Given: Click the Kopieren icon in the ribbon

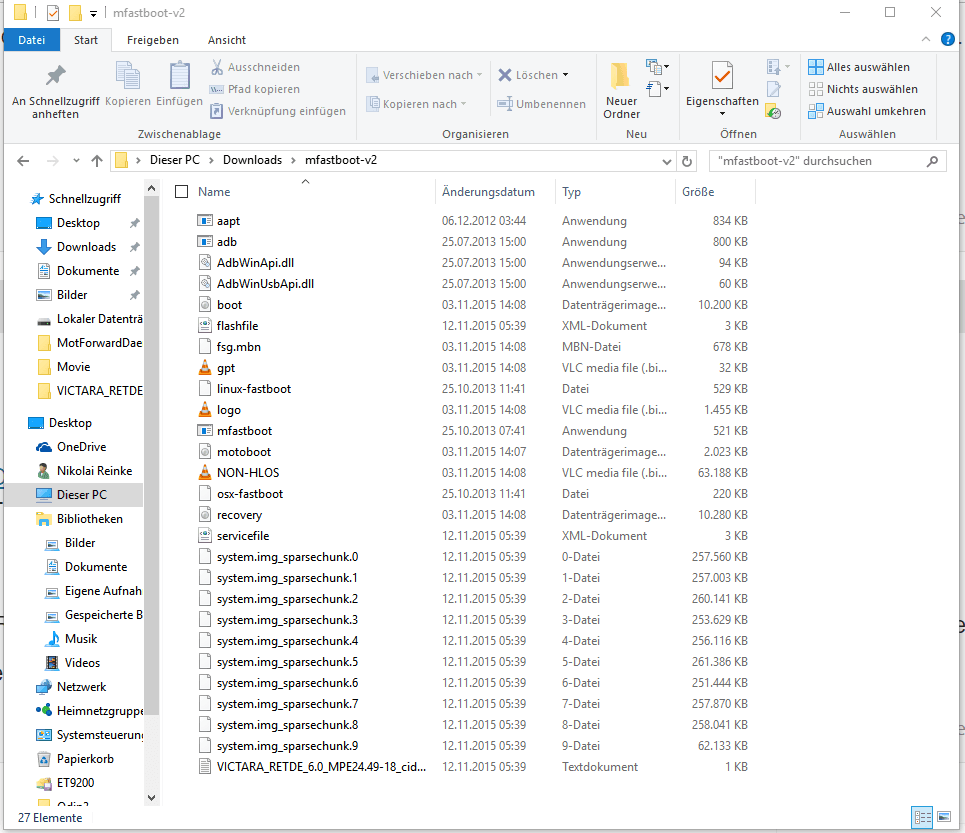Looking at the screenshot, I should pyautogui.click(x=128, y=77).
